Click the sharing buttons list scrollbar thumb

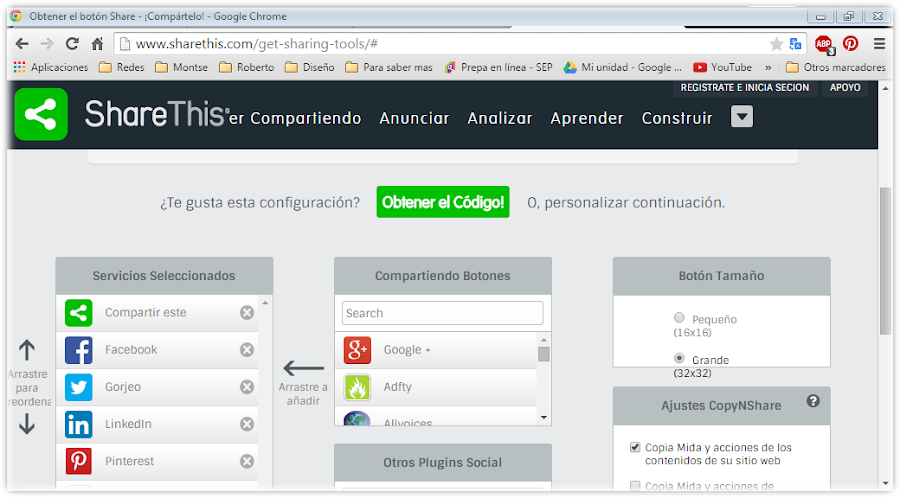click(544, 354)
